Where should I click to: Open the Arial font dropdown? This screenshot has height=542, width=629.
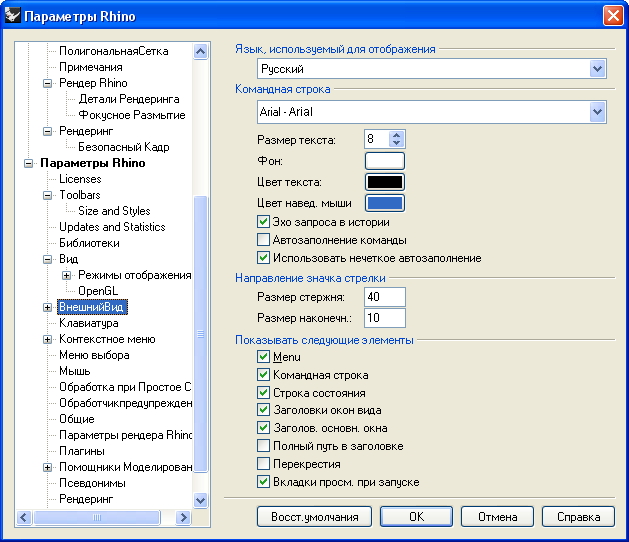597,112
